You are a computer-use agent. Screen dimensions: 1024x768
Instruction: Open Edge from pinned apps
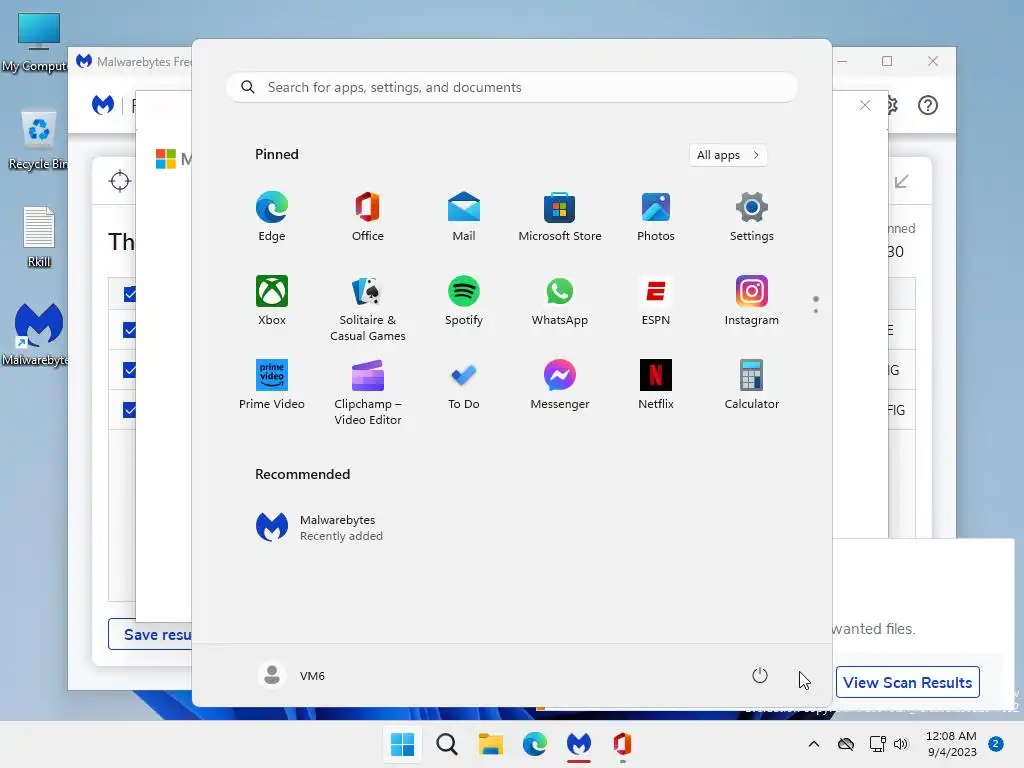pyautogui.click(x=272, y=217)
